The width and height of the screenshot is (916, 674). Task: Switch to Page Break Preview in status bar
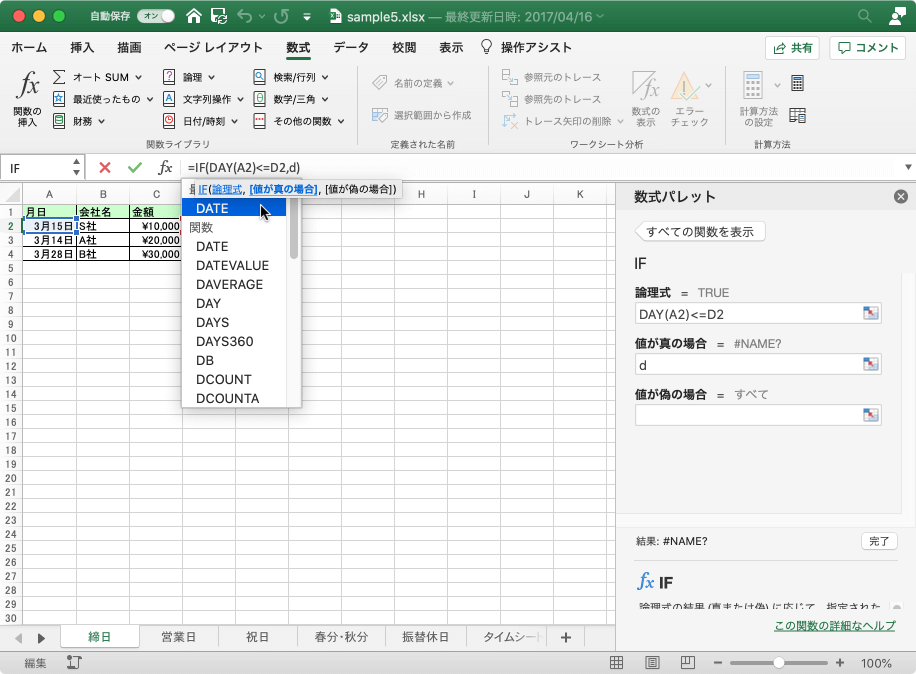(x=688, y=663)
